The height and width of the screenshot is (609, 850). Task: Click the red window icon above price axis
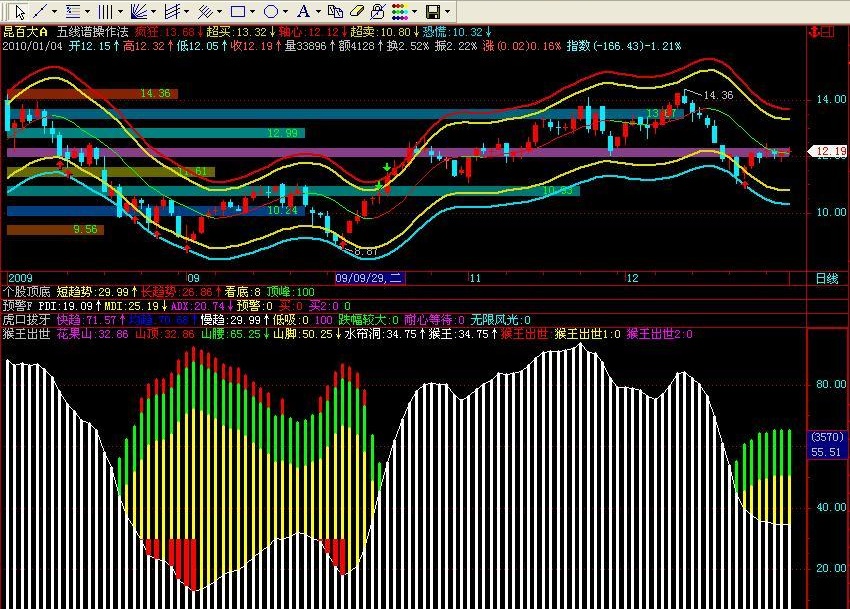[x=827, y=32]
